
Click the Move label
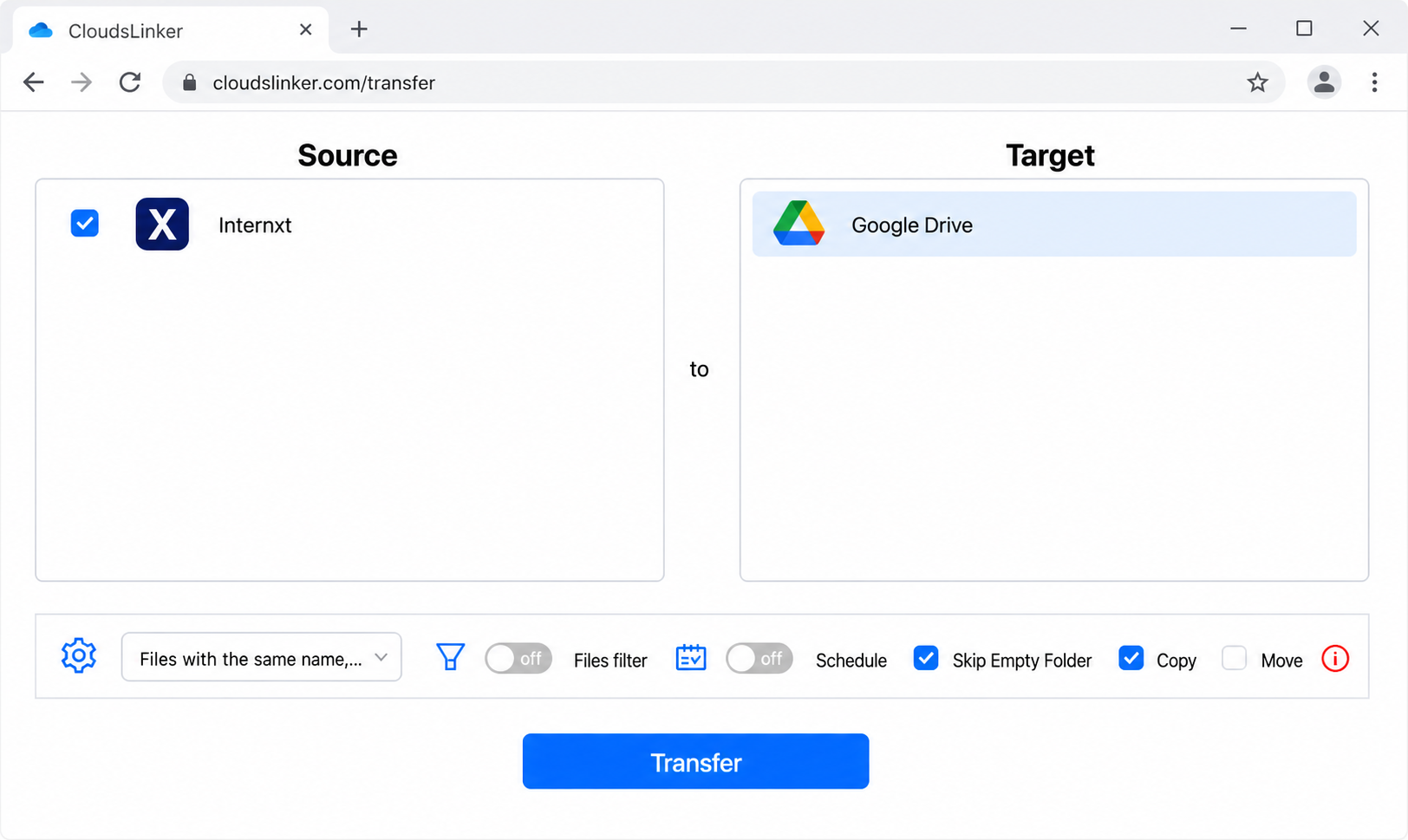tap(1282, 661)
